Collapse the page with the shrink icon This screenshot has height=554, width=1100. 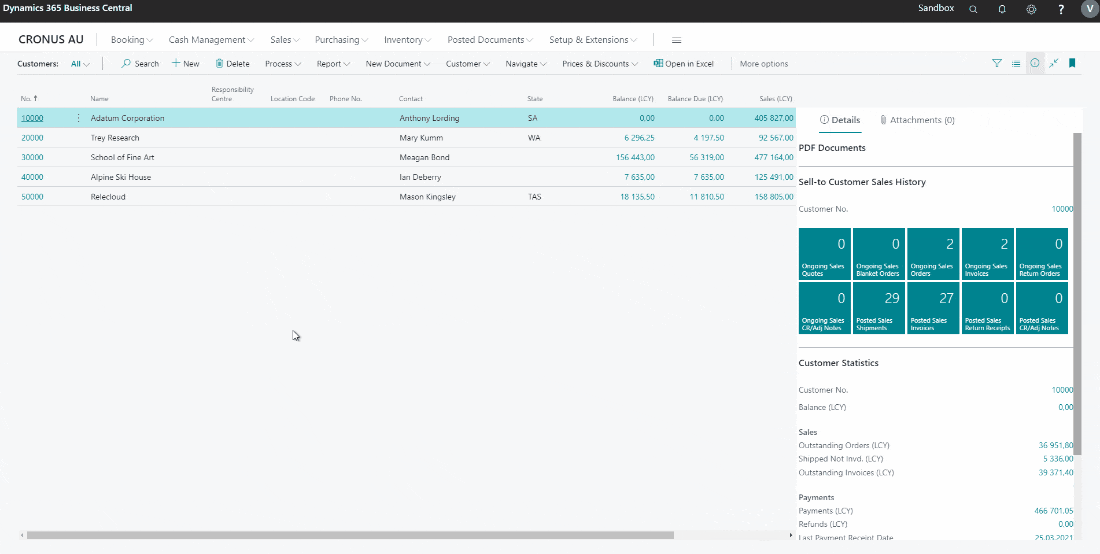(1053, 63)
